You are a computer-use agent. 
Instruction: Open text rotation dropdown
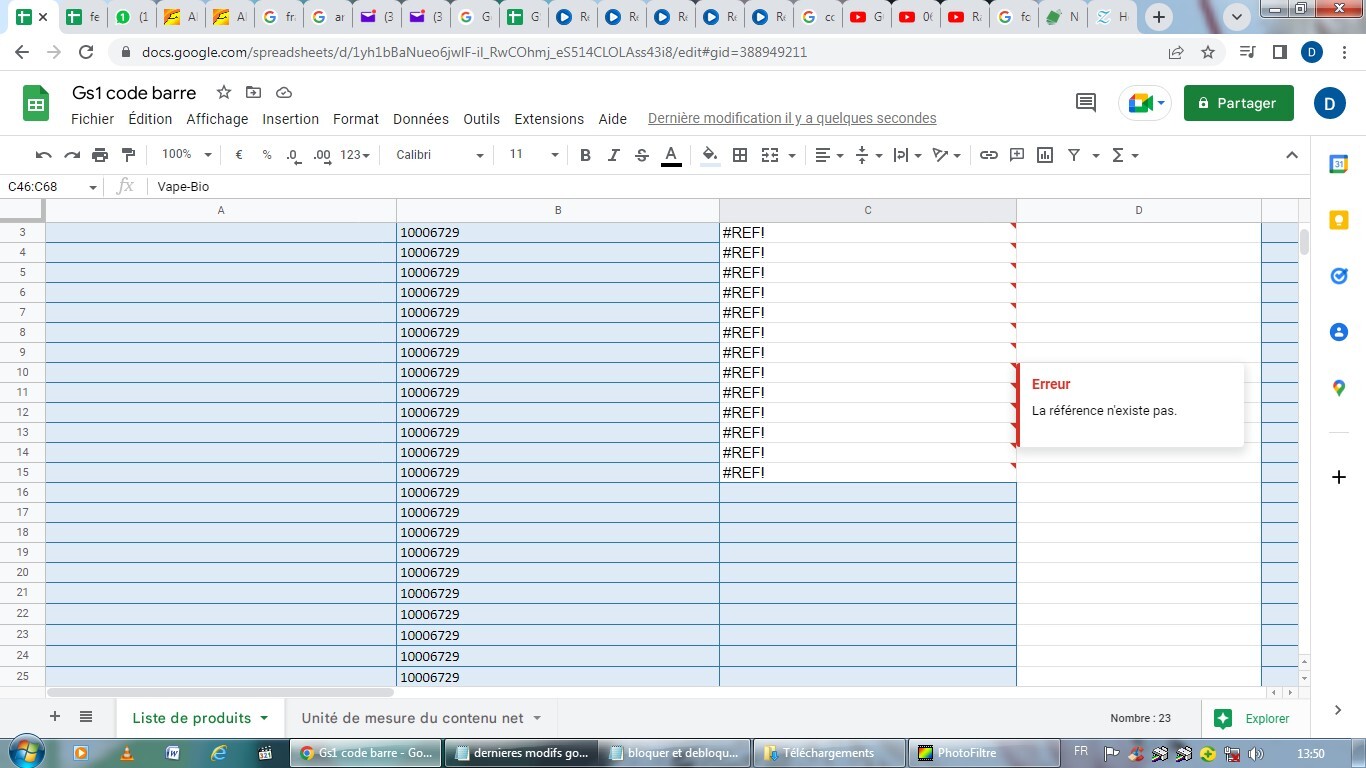[946, 155]
